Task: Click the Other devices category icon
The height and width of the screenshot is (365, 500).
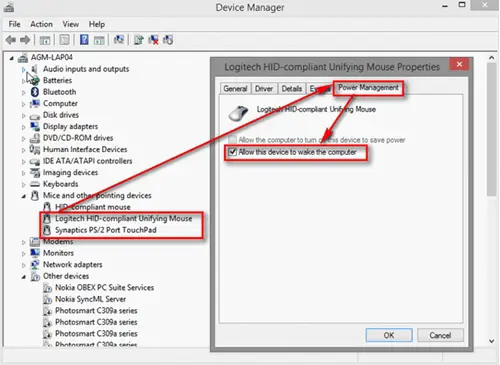Action: tap(35, 276)
